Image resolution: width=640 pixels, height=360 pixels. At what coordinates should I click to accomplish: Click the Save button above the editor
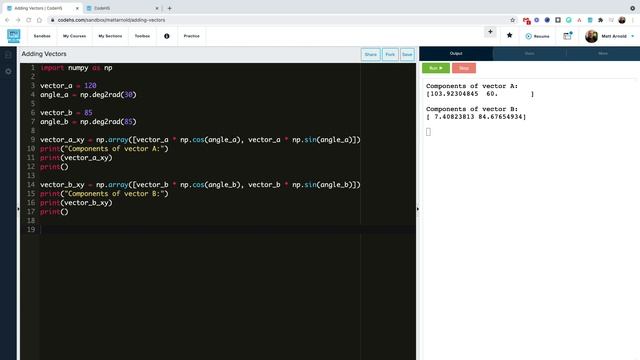(x=407, y=54)
